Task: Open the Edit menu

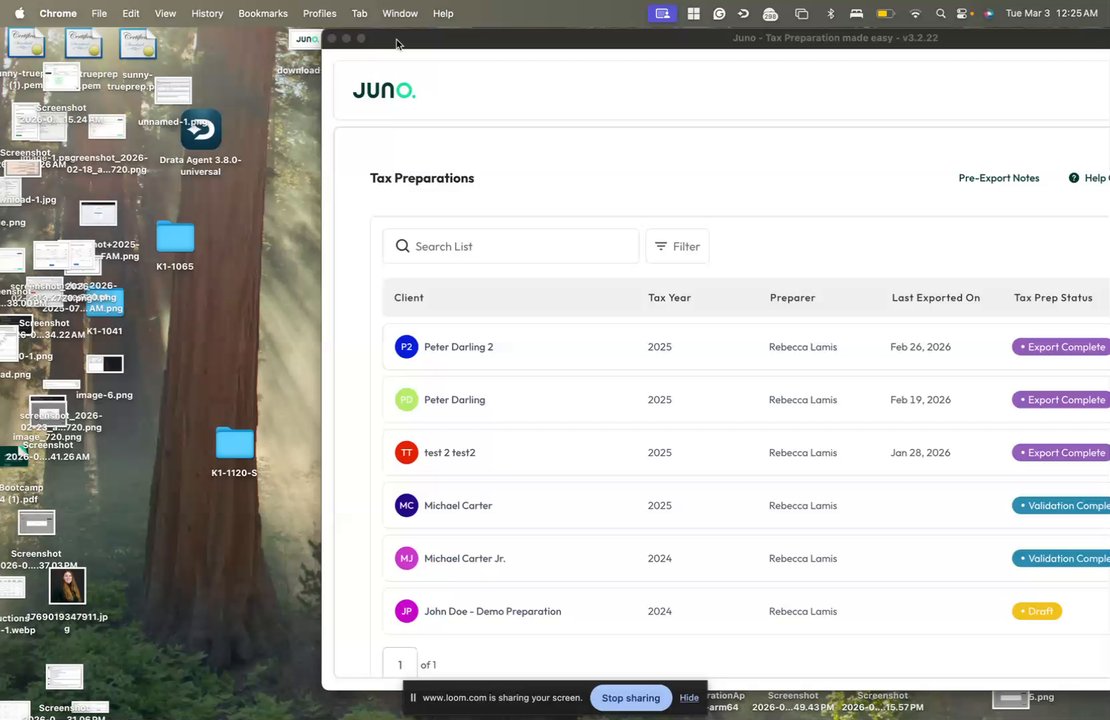Action: 130,13
